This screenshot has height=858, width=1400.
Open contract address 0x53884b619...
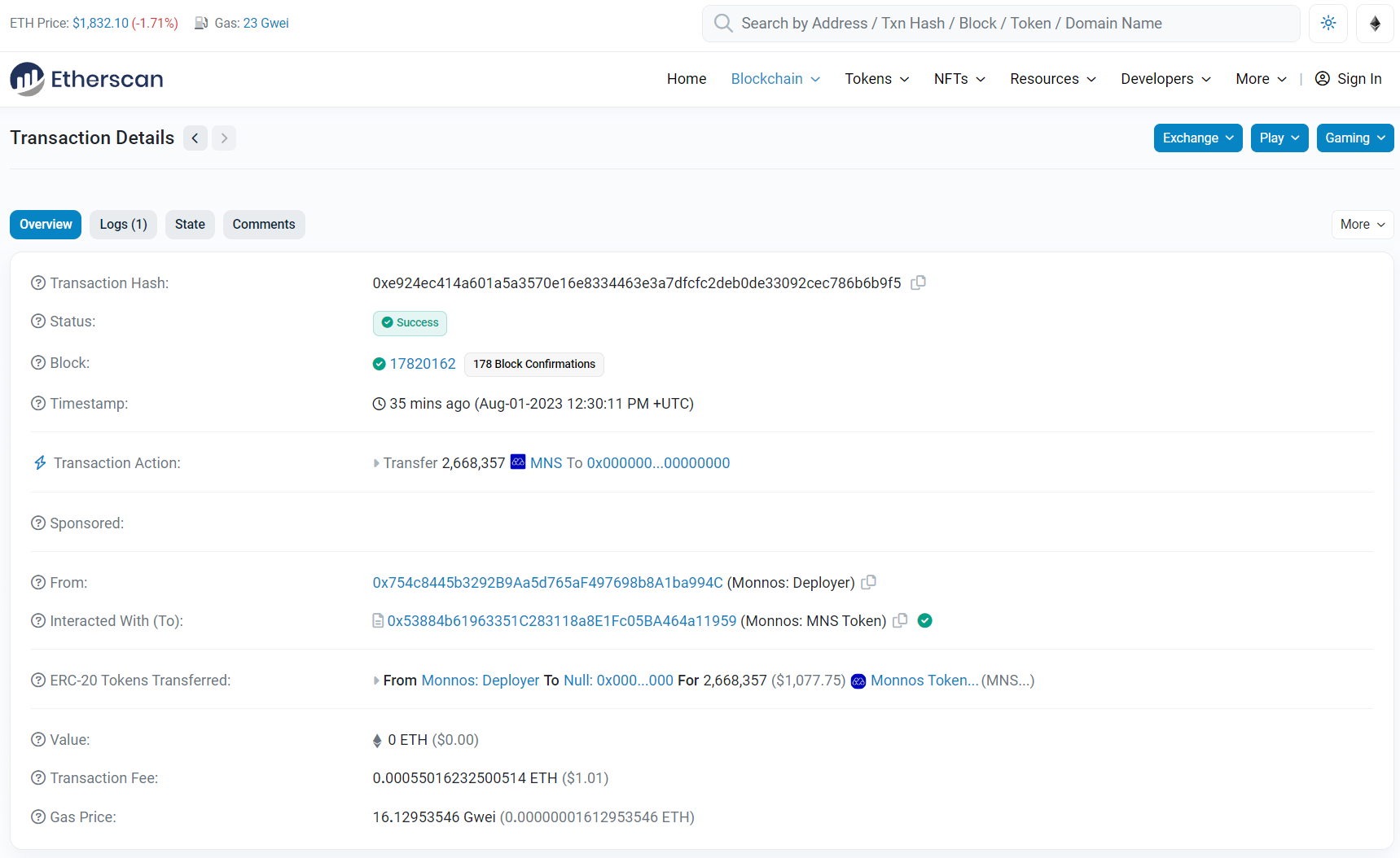click(x=562, y=621)
